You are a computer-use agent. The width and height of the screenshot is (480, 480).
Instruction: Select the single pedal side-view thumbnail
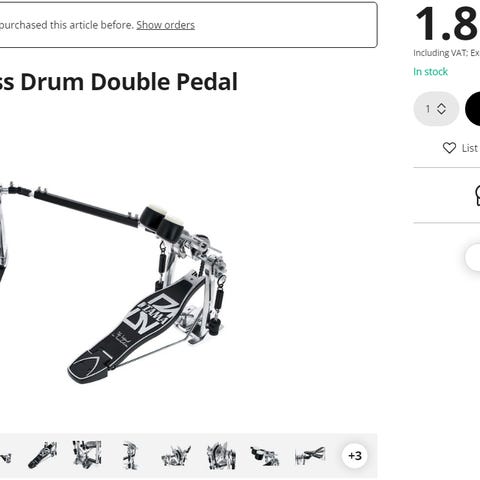click(x=43, y=455)
